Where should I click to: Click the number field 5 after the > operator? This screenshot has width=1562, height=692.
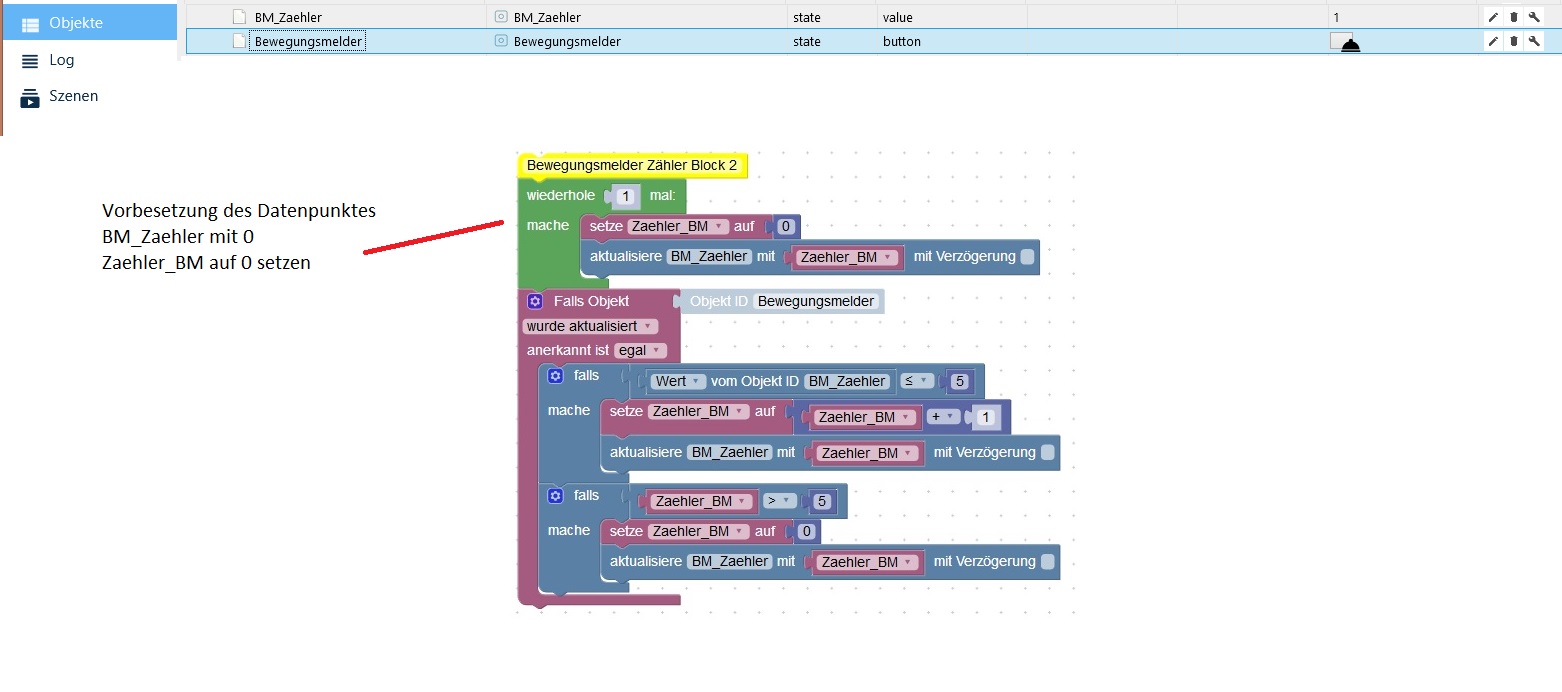click(x=822, y=501)
